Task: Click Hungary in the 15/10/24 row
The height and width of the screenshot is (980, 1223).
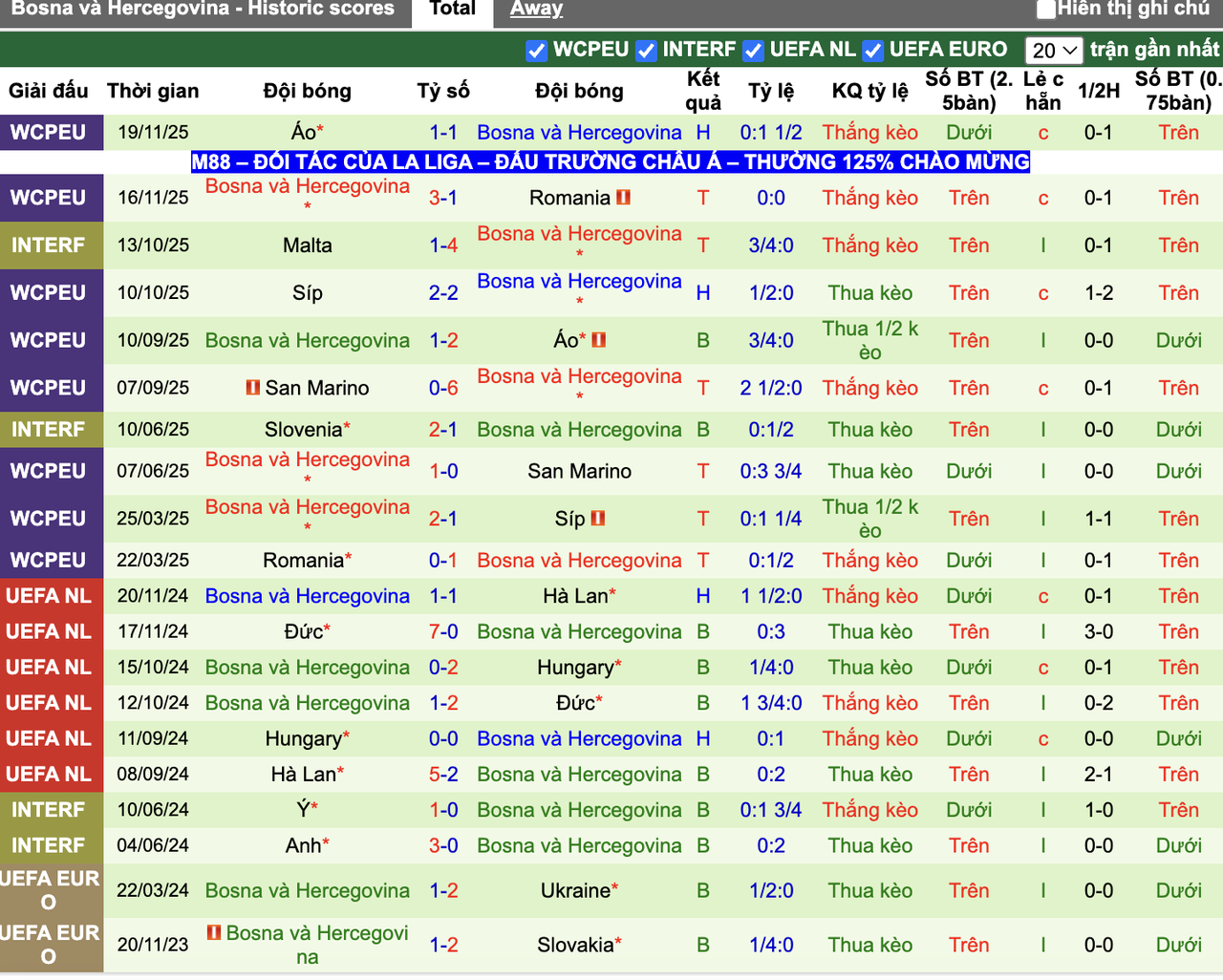Action: (575, 668)
